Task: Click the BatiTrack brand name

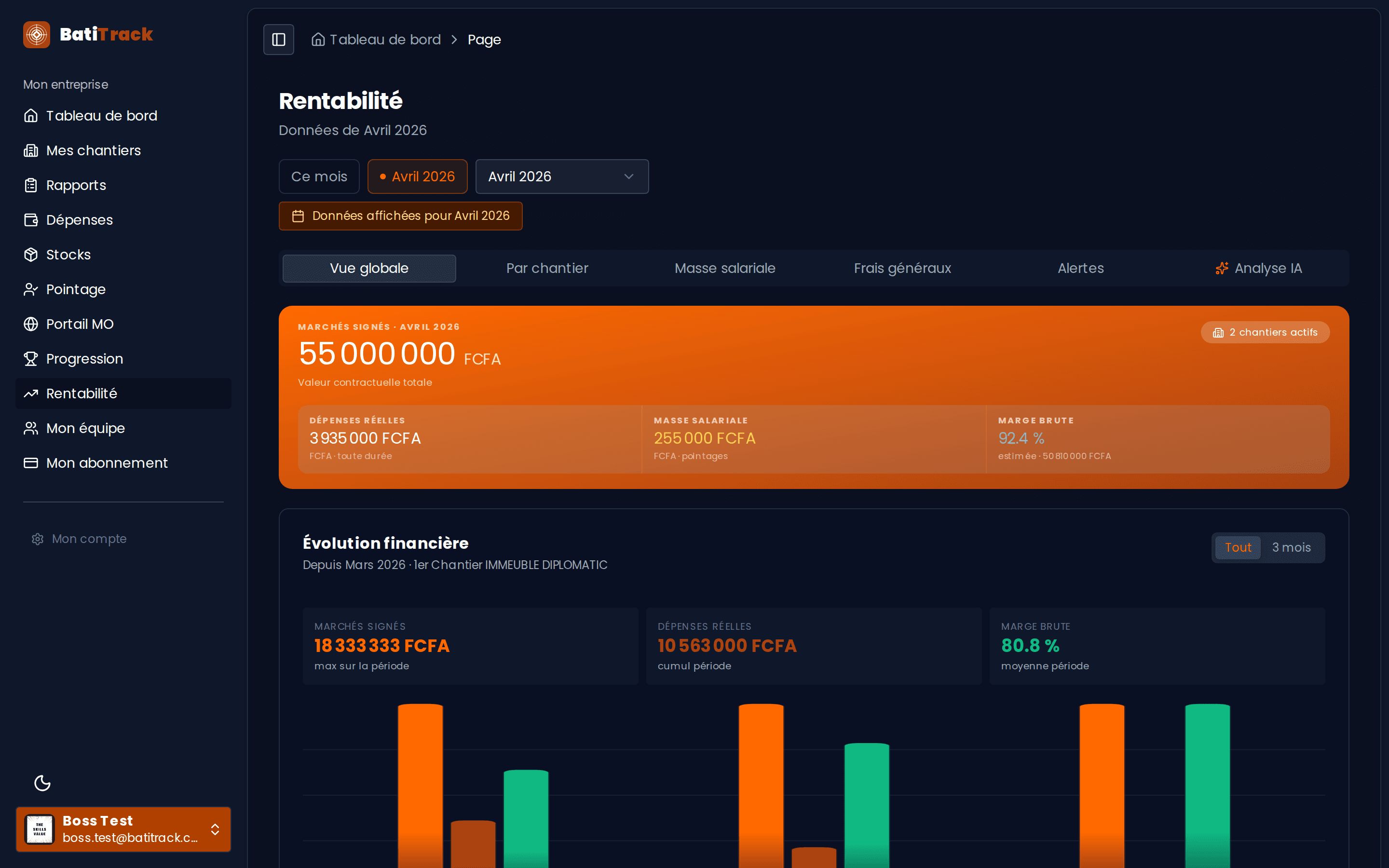Action: pos(106,34)
